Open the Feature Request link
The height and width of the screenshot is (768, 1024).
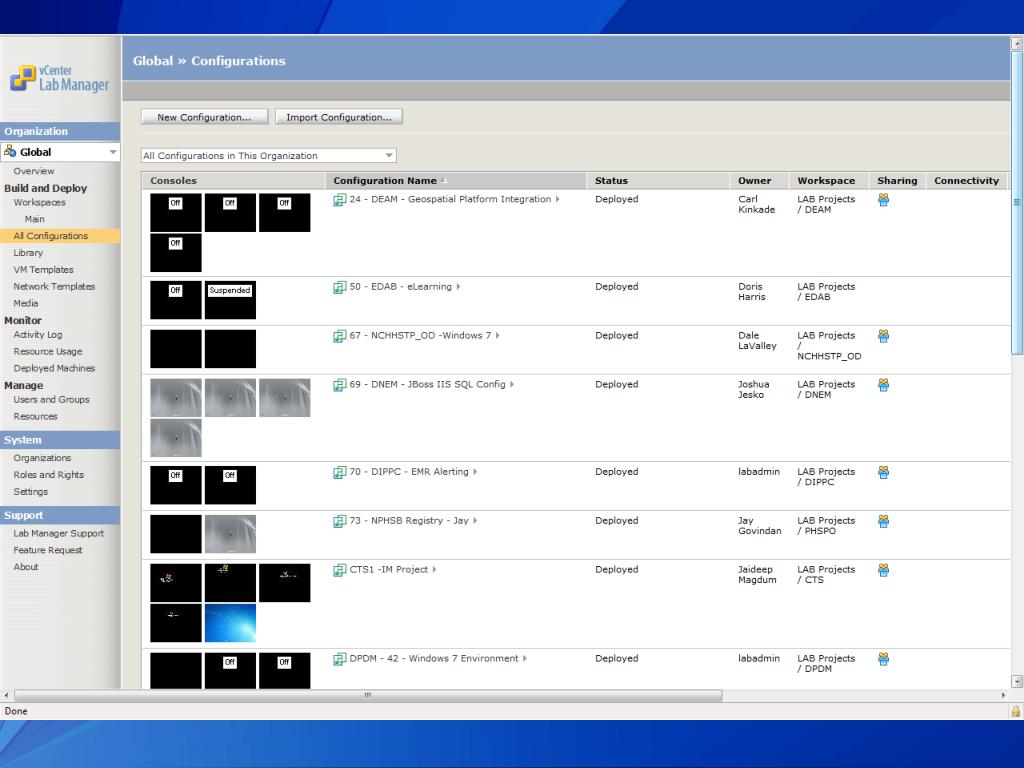(x=48, y=551)
